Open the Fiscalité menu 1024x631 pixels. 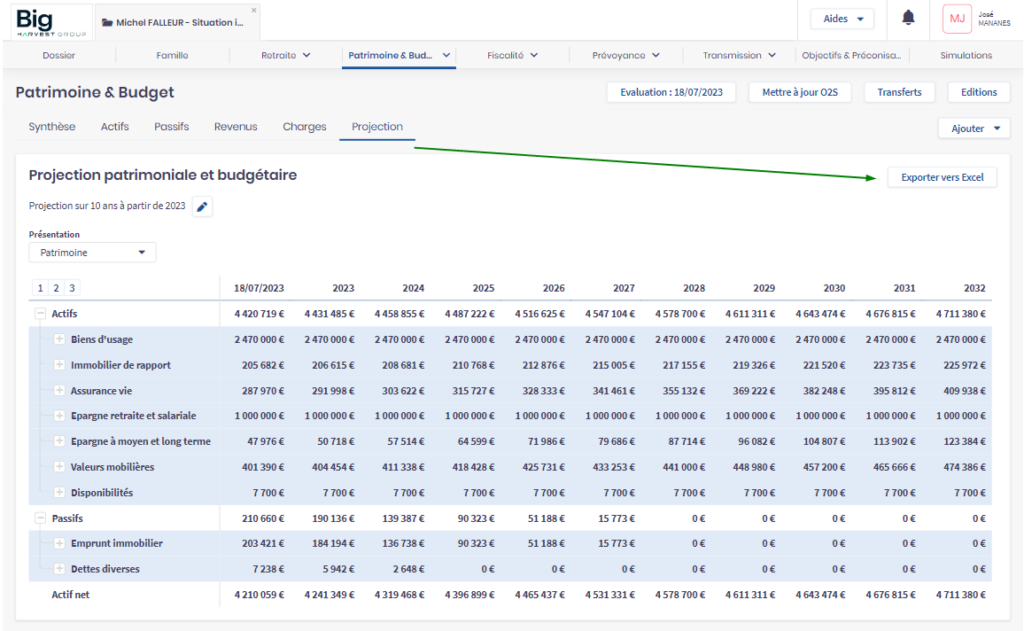pyautogui.click(x=512, y=56)
